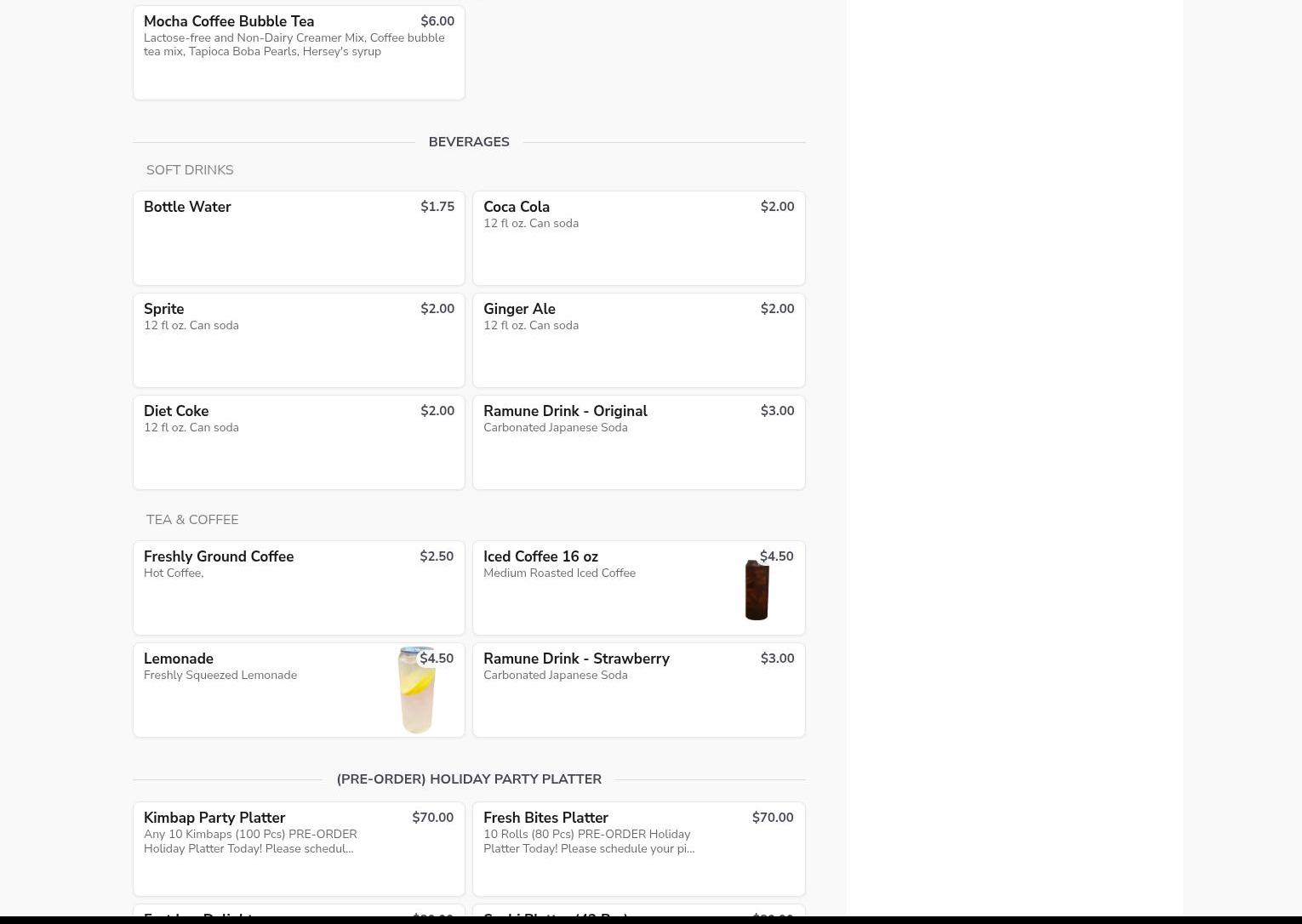1302x924 pixels.
Task: Select the Bottle Water menu card
Action: [x=299, y=238]
